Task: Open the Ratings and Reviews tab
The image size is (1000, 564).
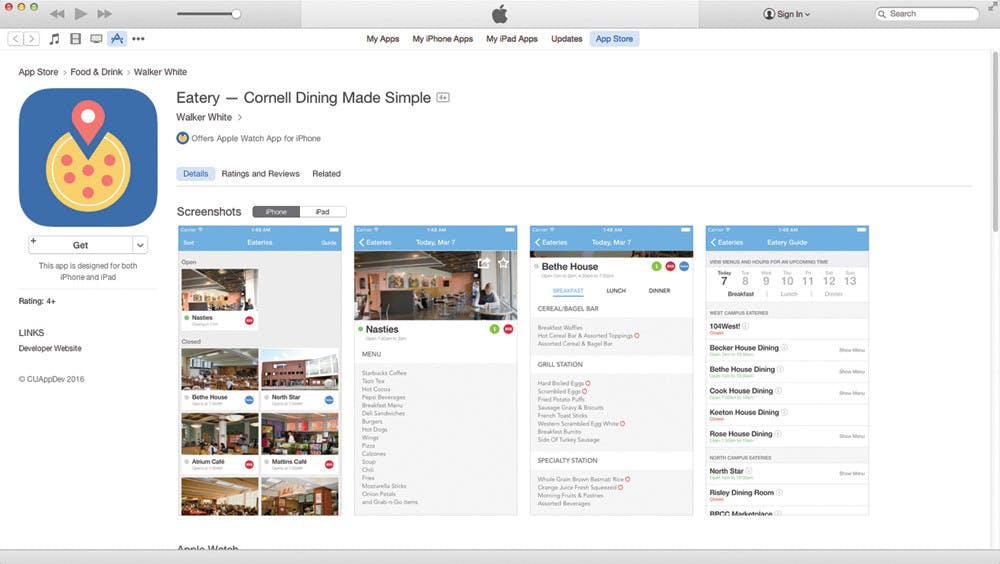Action: (260, 174)
